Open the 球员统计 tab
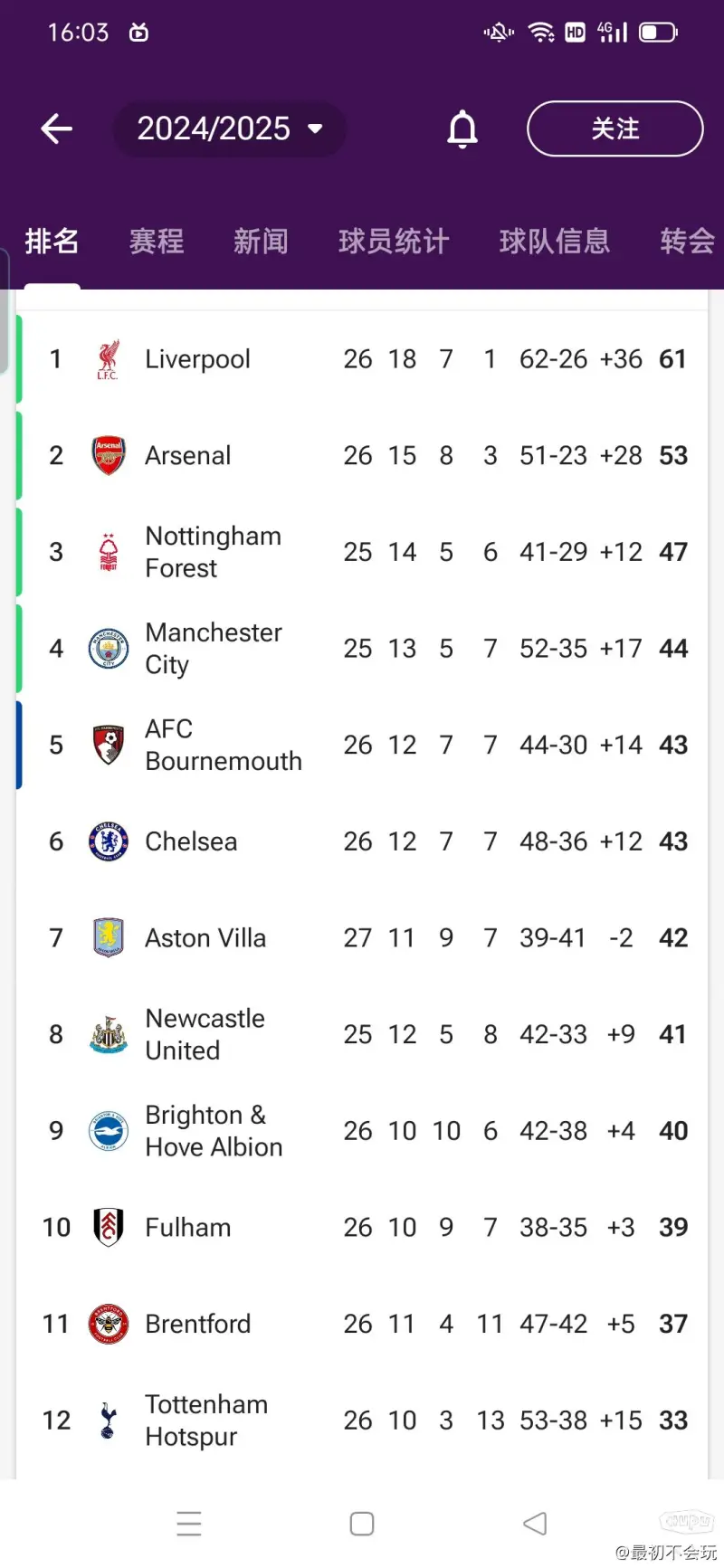The height and width of the screenshot is (1568, 724). click(x=394, y=242)
